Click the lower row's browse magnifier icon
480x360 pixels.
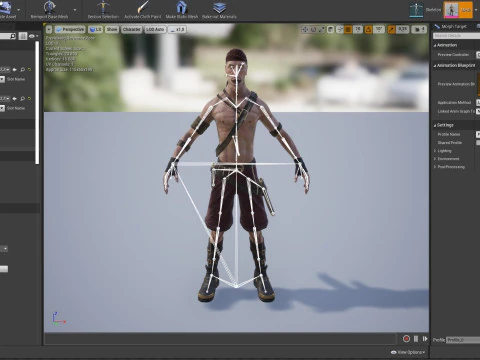point(22,99)
